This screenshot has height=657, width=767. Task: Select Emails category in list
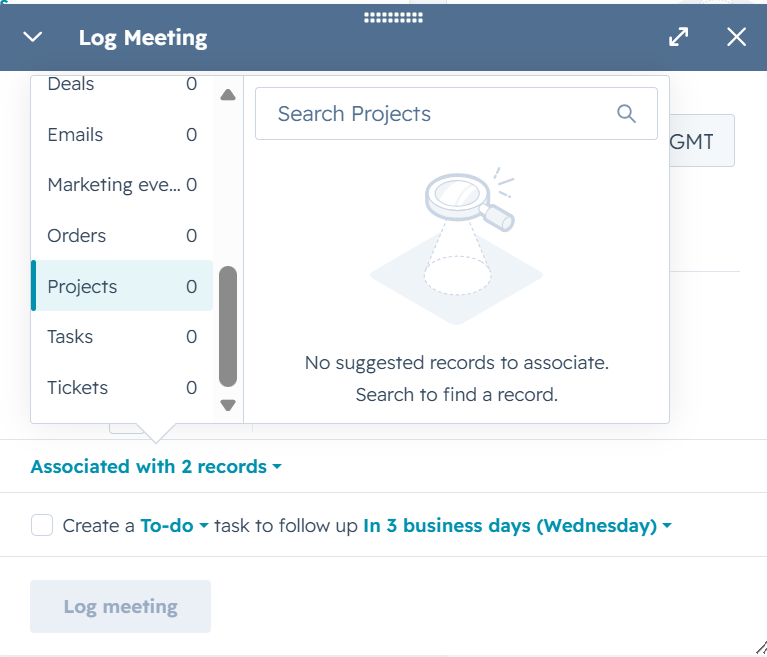coord(122,135)
